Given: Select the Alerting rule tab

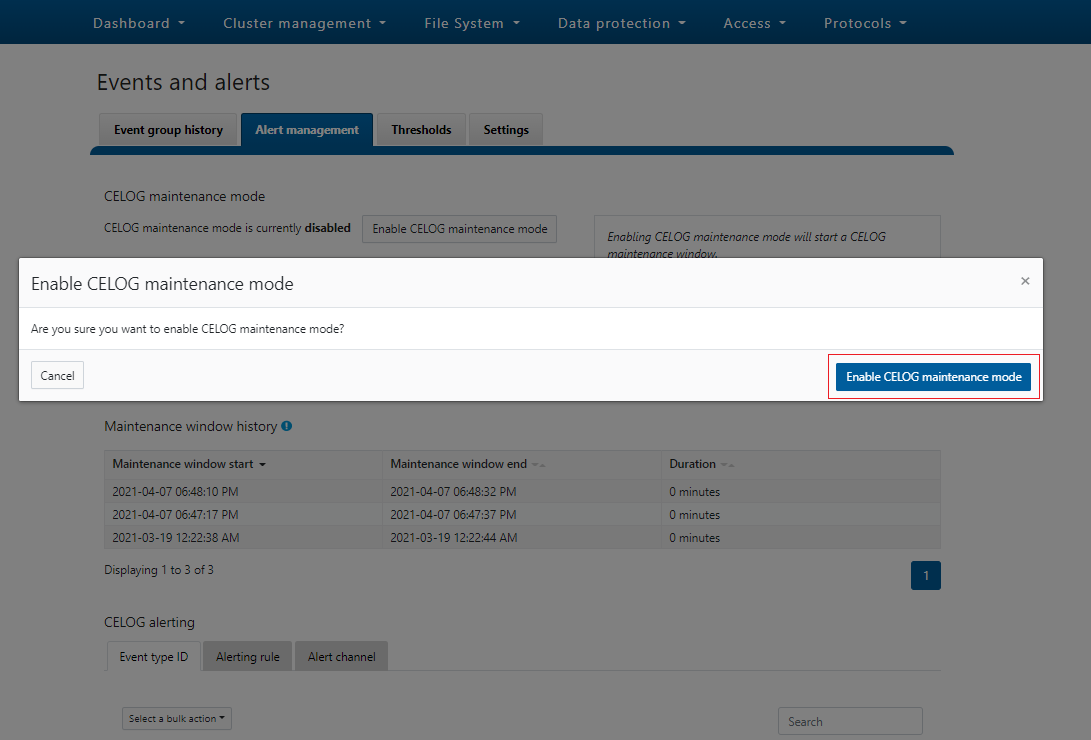Looking at the screenshot, I should [247, 656].
